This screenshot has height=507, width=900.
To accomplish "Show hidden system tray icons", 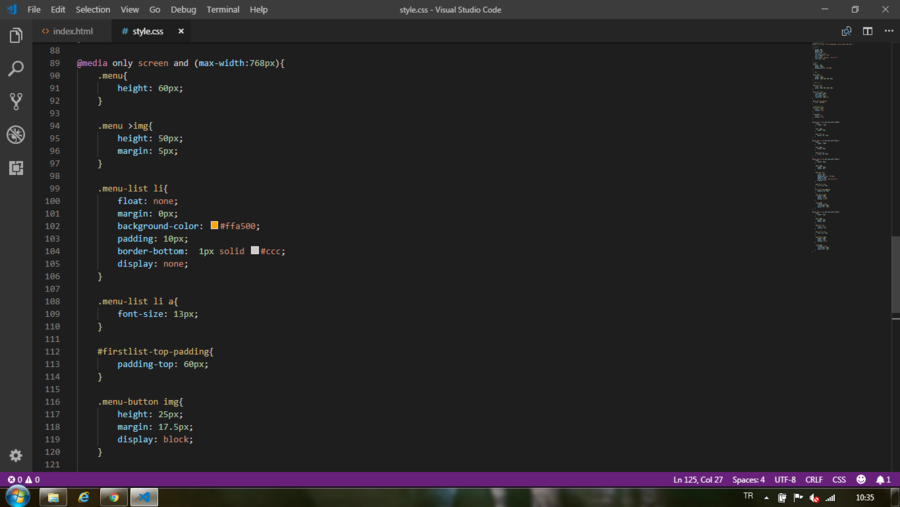I will click(766, 498).
